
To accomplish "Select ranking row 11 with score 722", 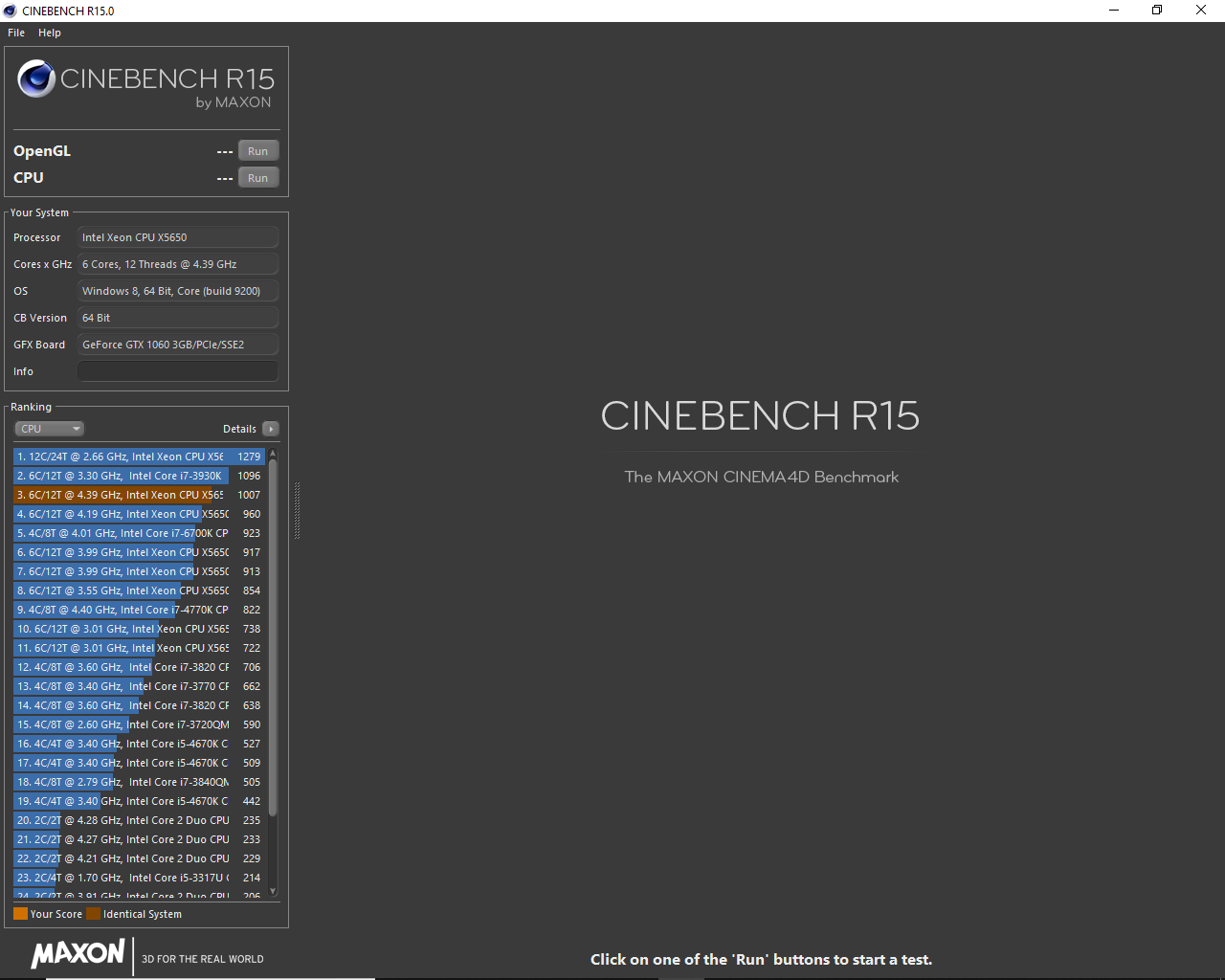I will point(140,648).
